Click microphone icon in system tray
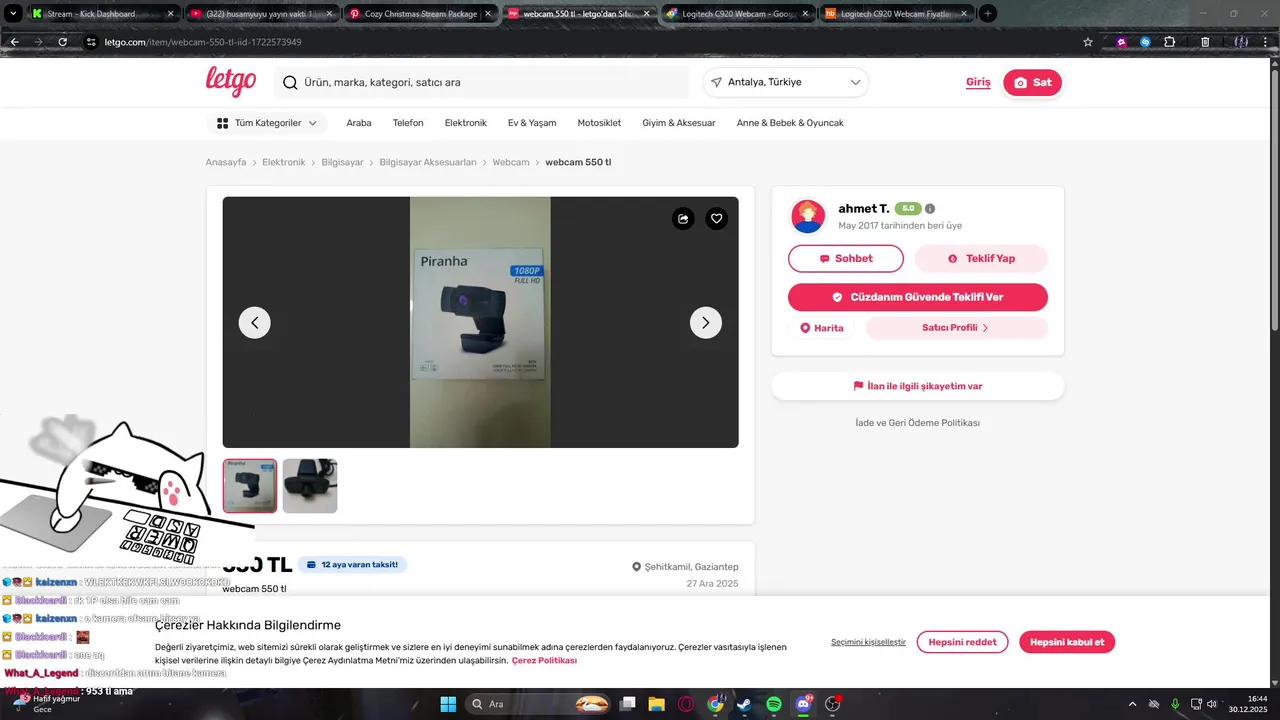Image resolution: width=1280 pixels, height=720 pixels. click(1175, 704)
